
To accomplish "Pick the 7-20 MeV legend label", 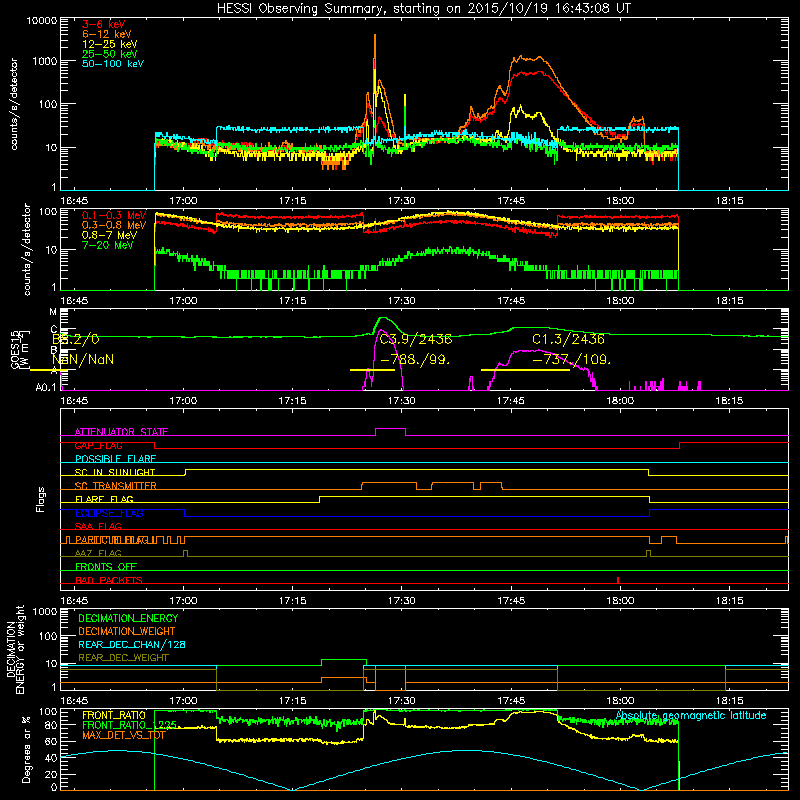I will (107, 245).
